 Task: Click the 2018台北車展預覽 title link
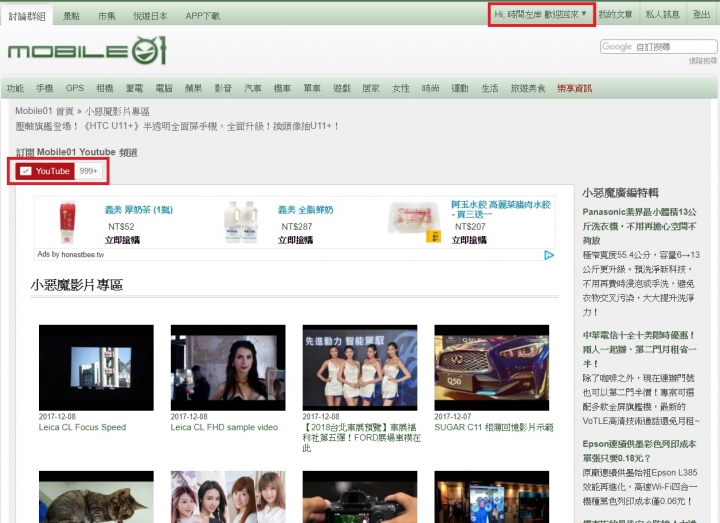(x=361, y=438)
